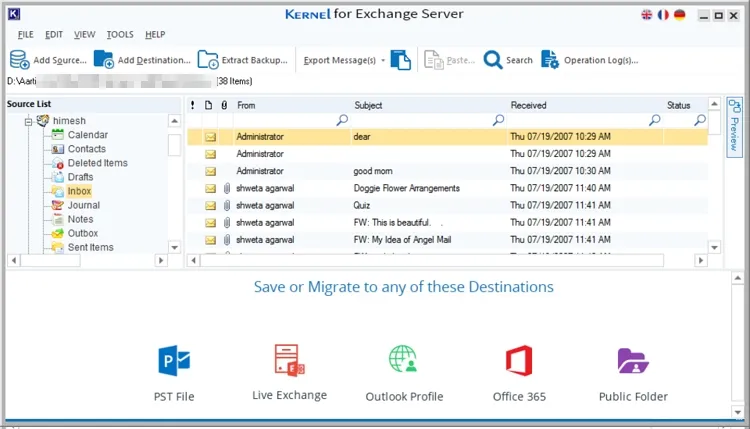Viewport: 750px width, 429px height.
Task: Click the From column filter magnifier
Action: (x=342, y=120)
